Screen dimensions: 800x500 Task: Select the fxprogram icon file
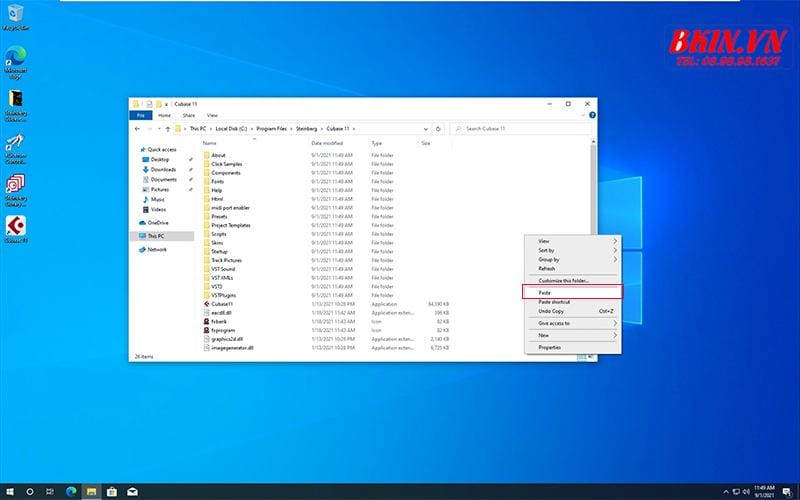click(x=207, y=330)
